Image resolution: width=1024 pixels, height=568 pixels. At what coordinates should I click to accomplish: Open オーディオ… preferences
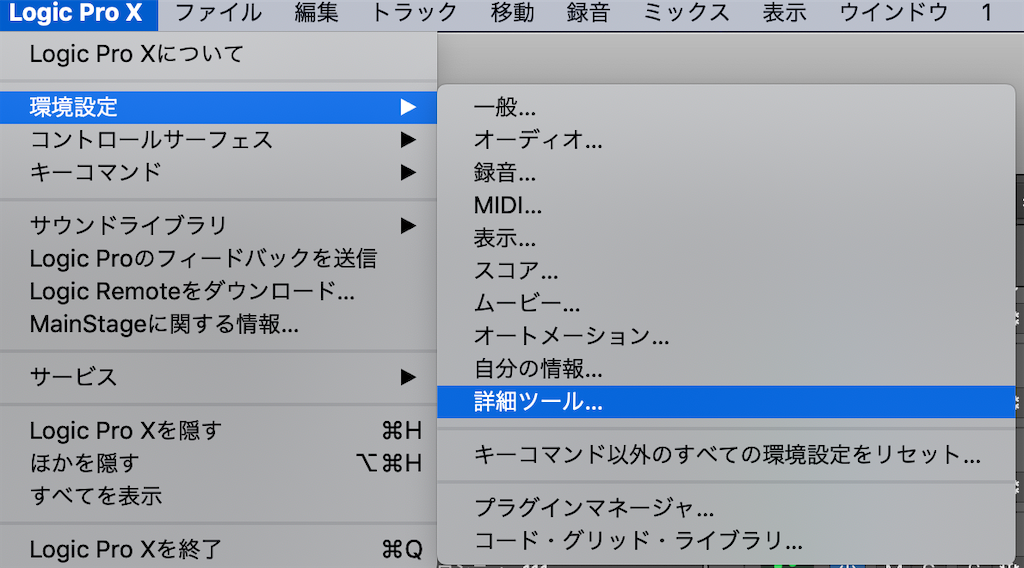coord(726,140)
